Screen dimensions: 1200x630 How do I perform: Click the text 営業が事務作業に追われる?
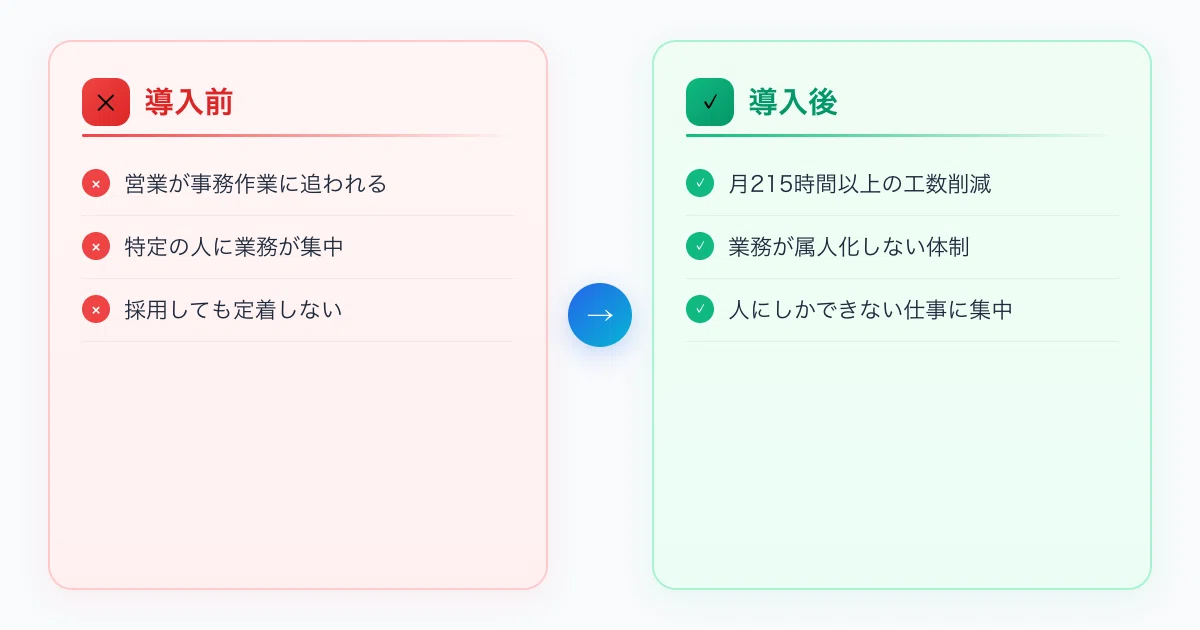pos(255,184)
